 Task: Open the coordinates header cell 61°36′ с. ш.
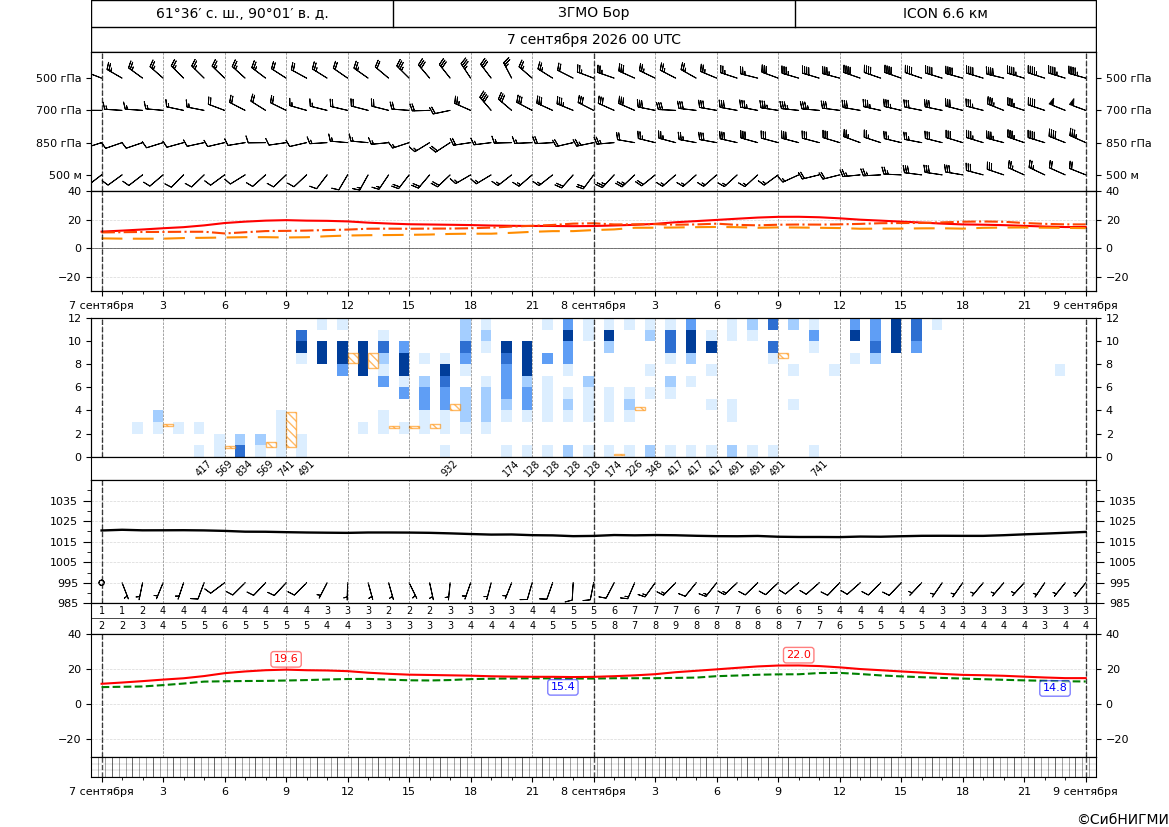coord(242,13)
